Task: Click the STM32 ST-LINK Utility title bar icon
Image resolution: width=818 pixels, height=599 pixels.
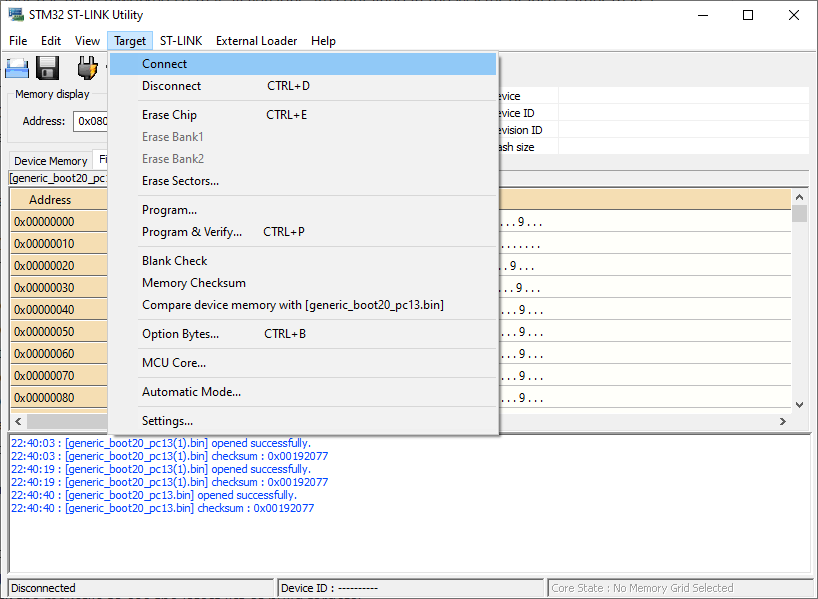Action: [16, 14]
